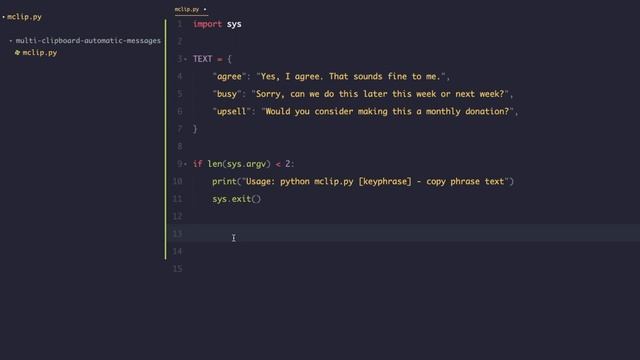Open mclip.py in the open files list
The image size is (640, 360).
(x=24, y=17)
